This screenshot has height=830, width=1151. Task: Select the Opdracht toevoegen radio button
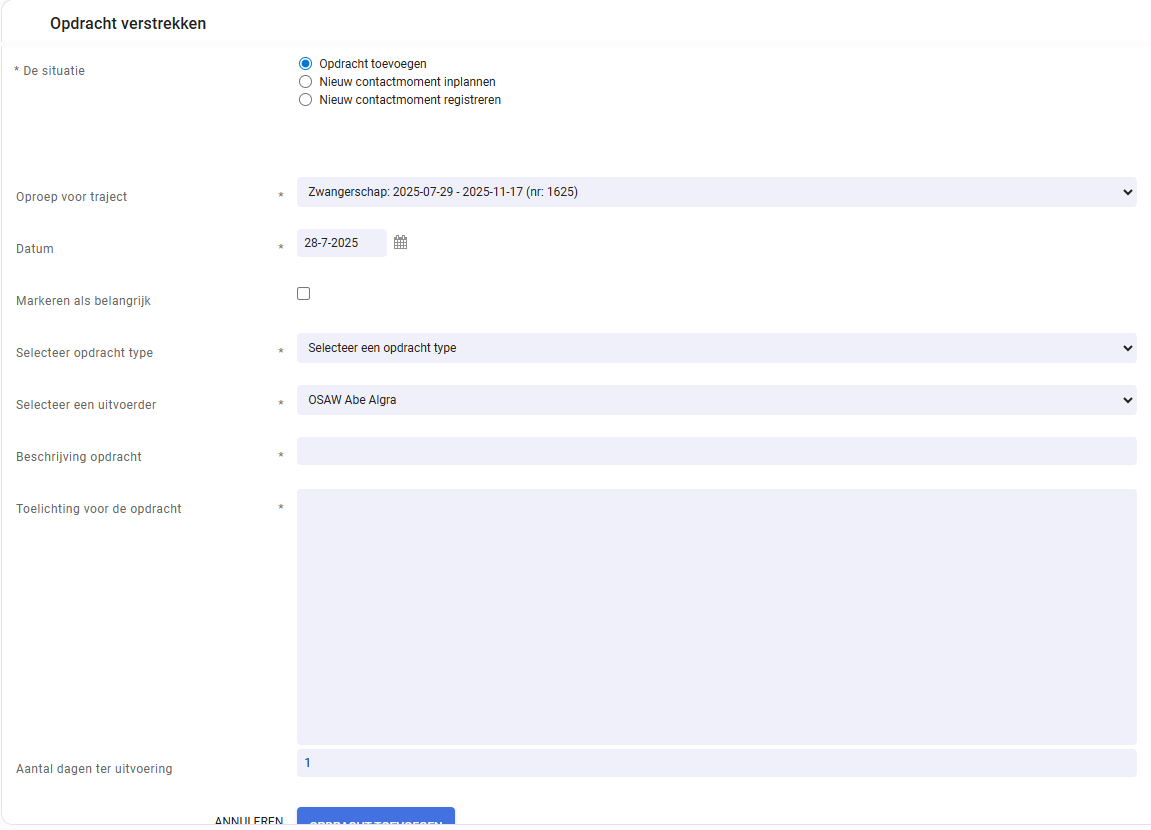click(305, 64)
